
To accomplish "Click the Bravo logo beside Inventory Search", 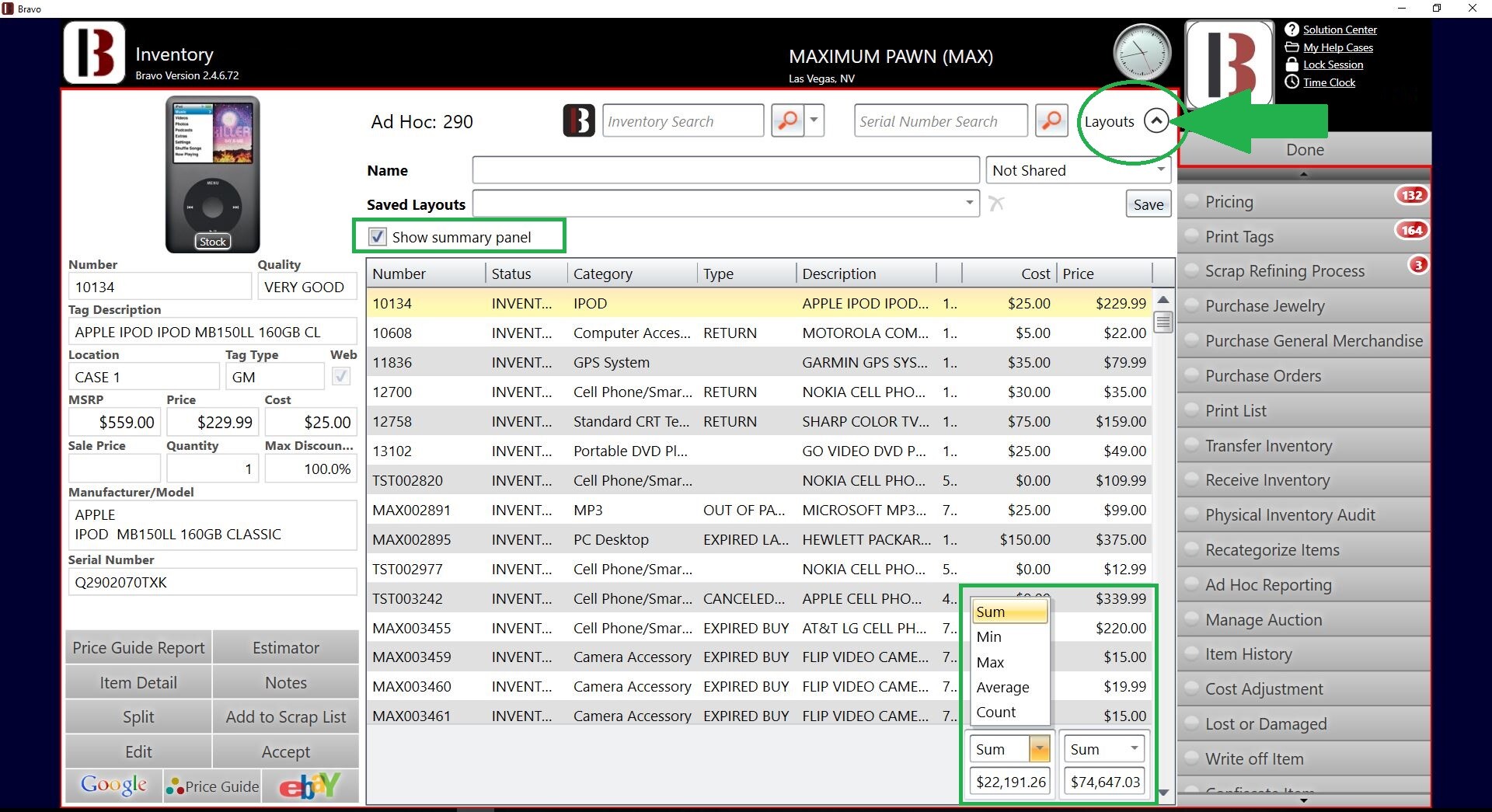I will 579,121.
